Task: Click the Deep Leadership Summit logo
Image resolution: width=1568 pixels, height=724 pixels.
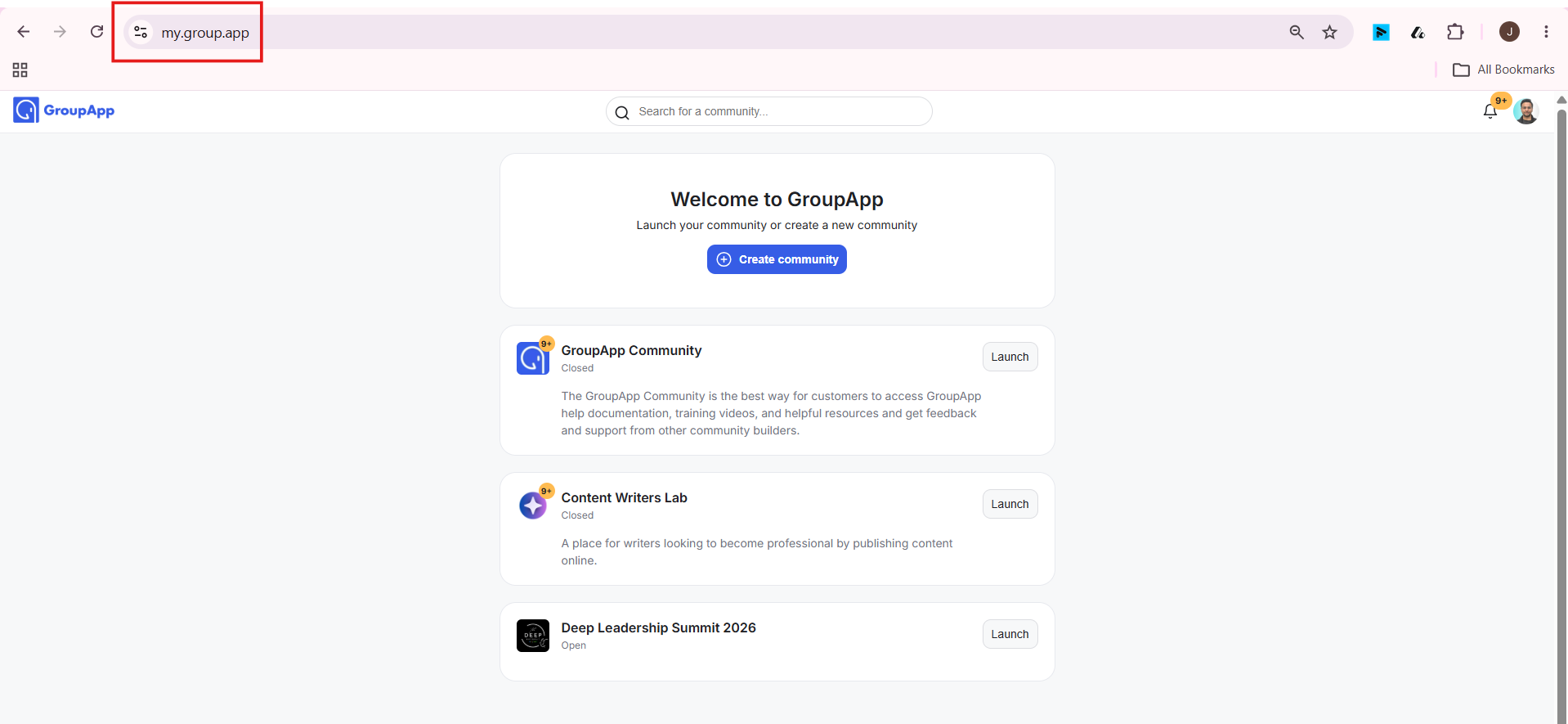Action: click(533, 636)
